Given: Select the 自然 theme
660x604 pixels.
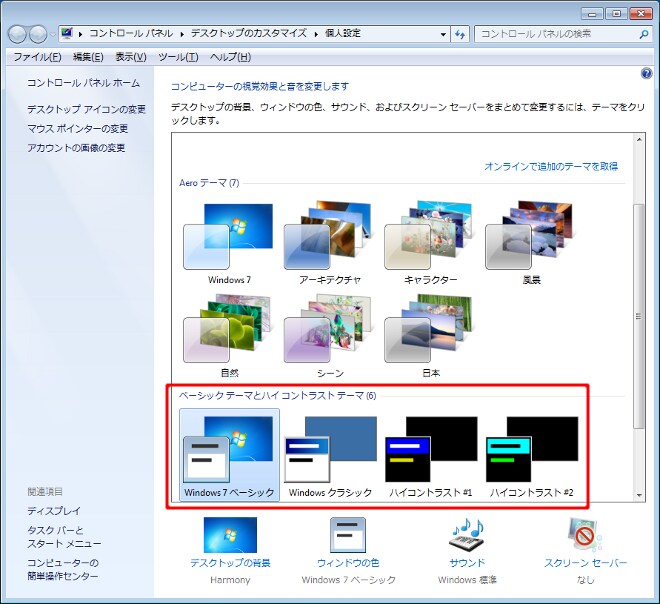Looking at the screenshot, I should pyautogui.click(x=229, y=336).
